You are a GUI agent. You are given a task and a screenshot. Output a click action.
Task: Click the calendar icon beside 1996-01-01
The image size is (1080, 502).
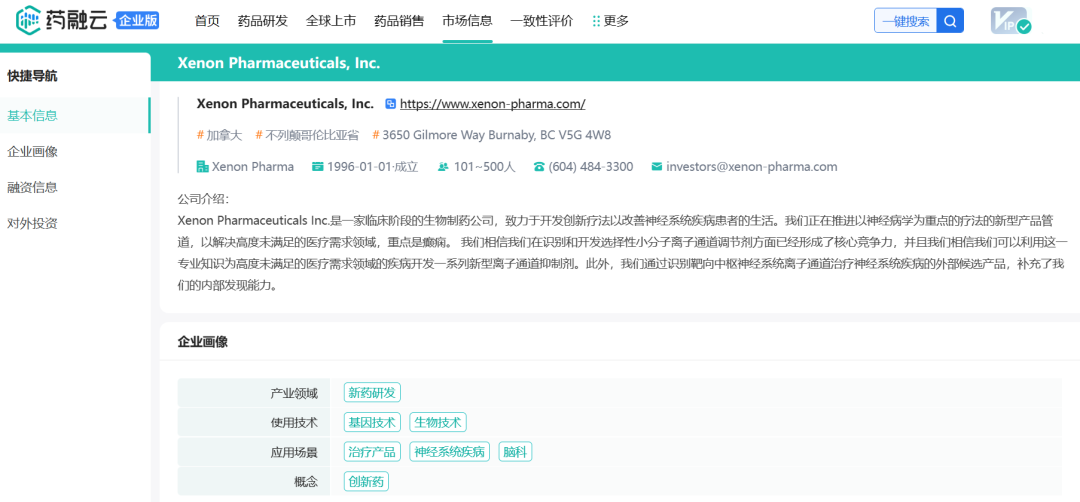click(x=318, y=167)
